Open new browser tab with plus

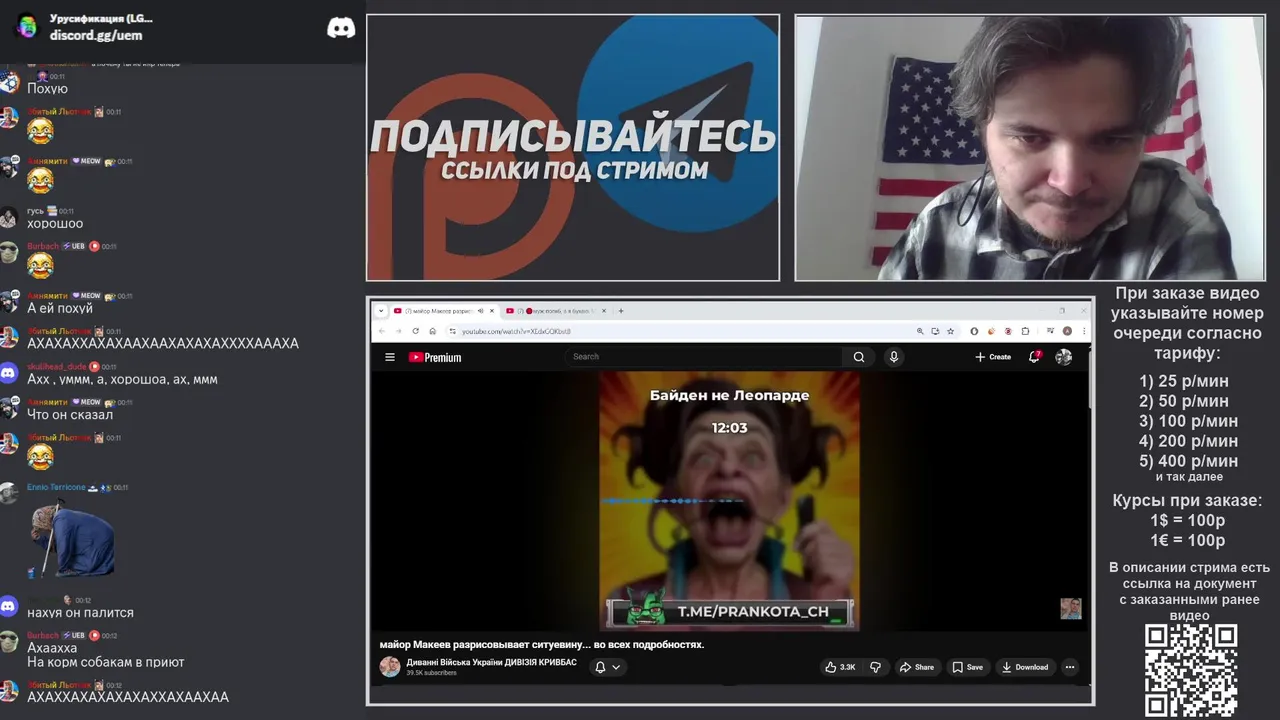point(621,311)
